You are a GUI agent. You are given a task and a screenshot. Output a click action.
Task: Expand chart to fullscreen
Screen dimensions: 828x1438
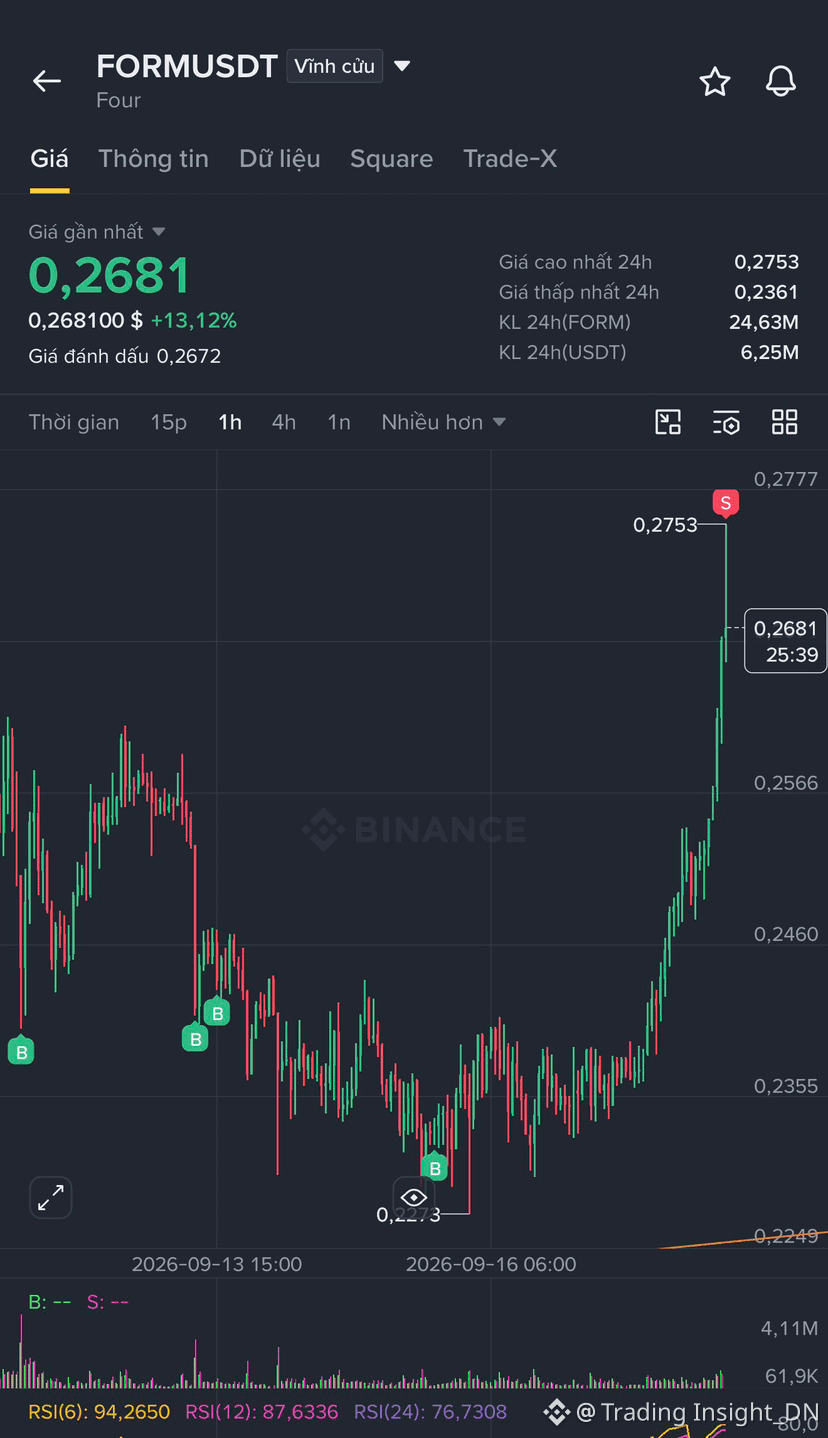pos(51,1197)
